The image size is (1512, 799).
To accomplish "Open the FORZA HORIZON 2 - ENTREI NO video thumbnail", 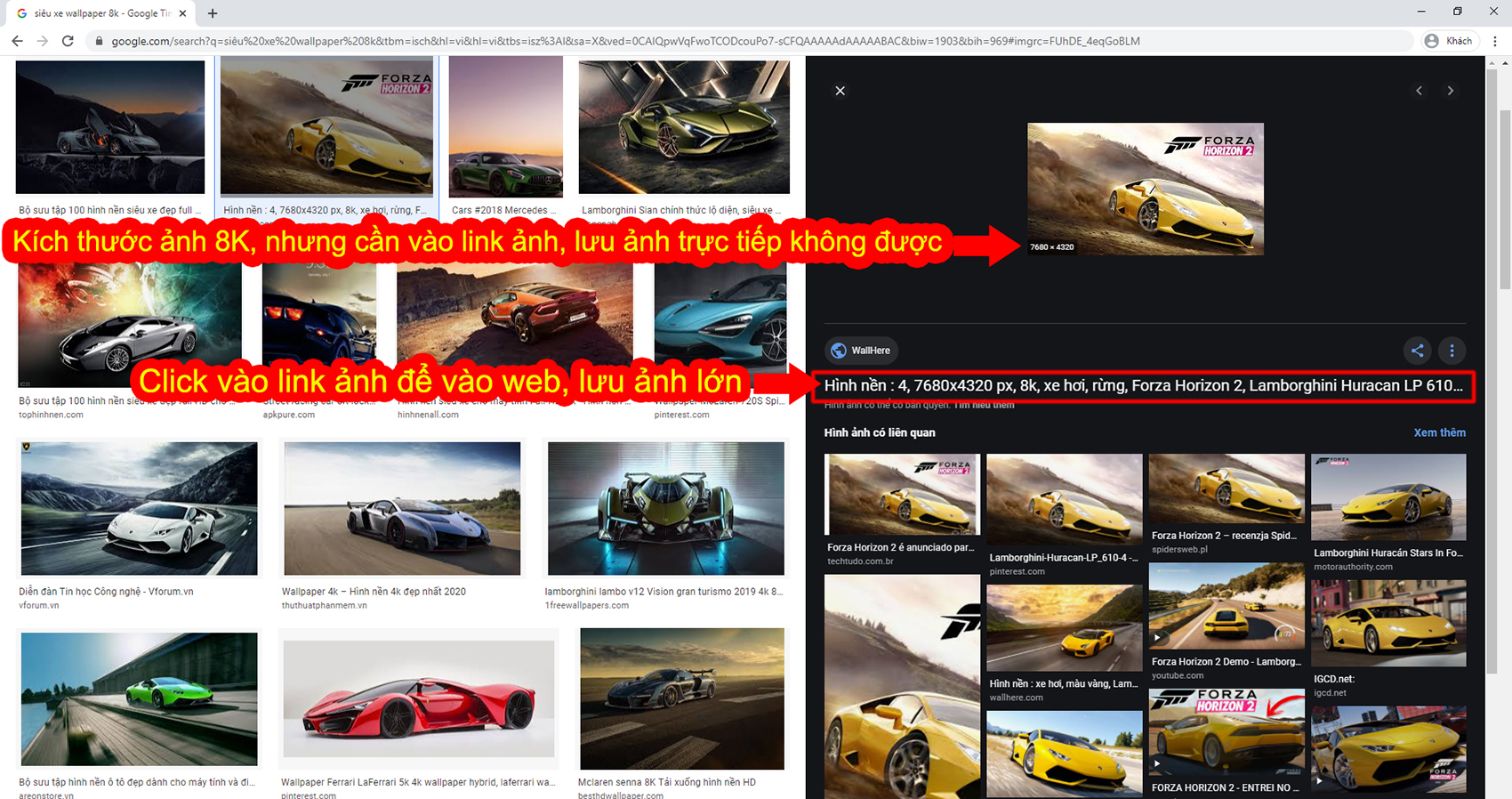I will coord(1226,733).
